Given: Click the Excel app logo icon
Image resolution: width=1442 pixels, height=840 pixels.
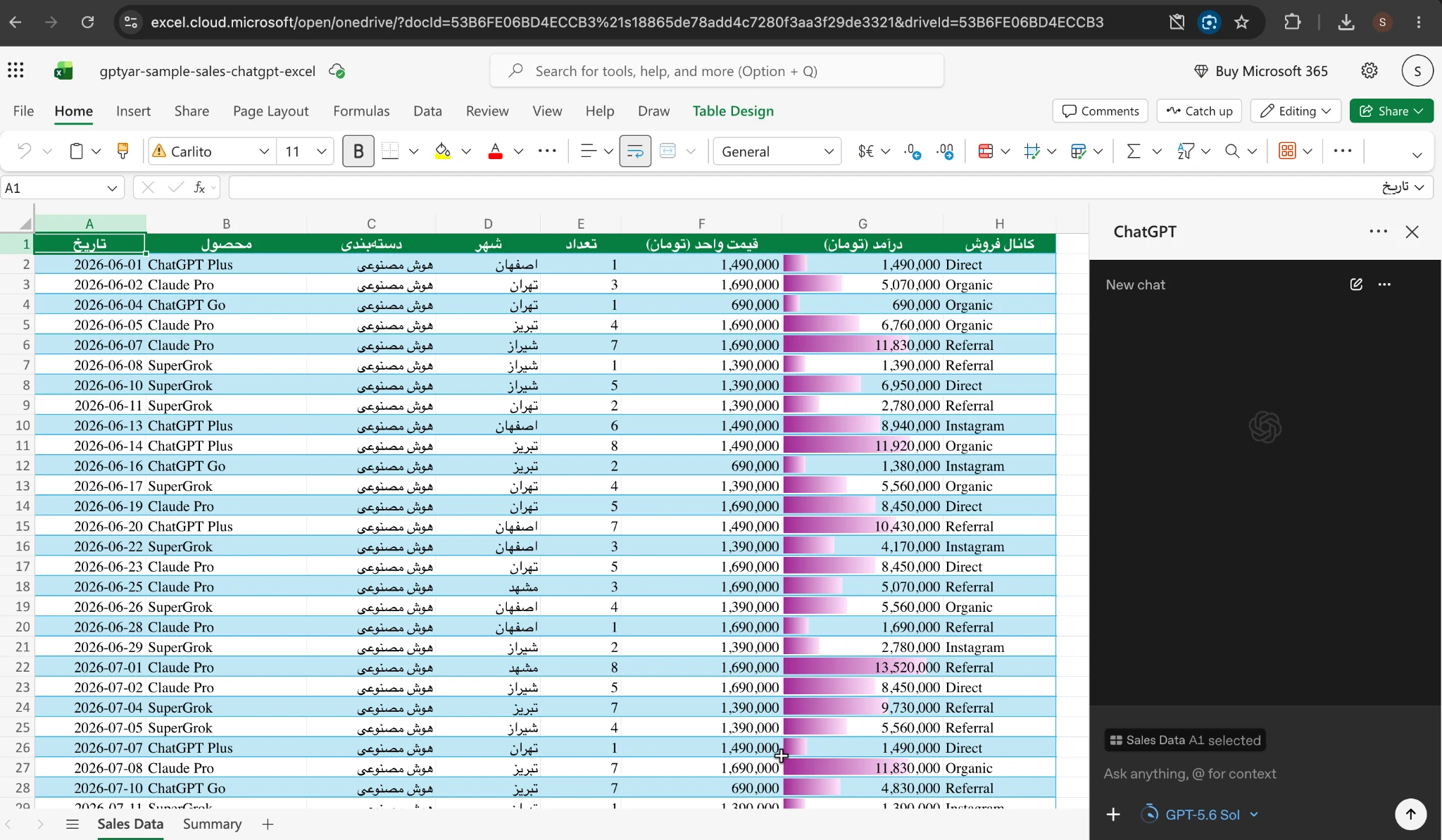Looking at the screenshot, I should 63,70.
